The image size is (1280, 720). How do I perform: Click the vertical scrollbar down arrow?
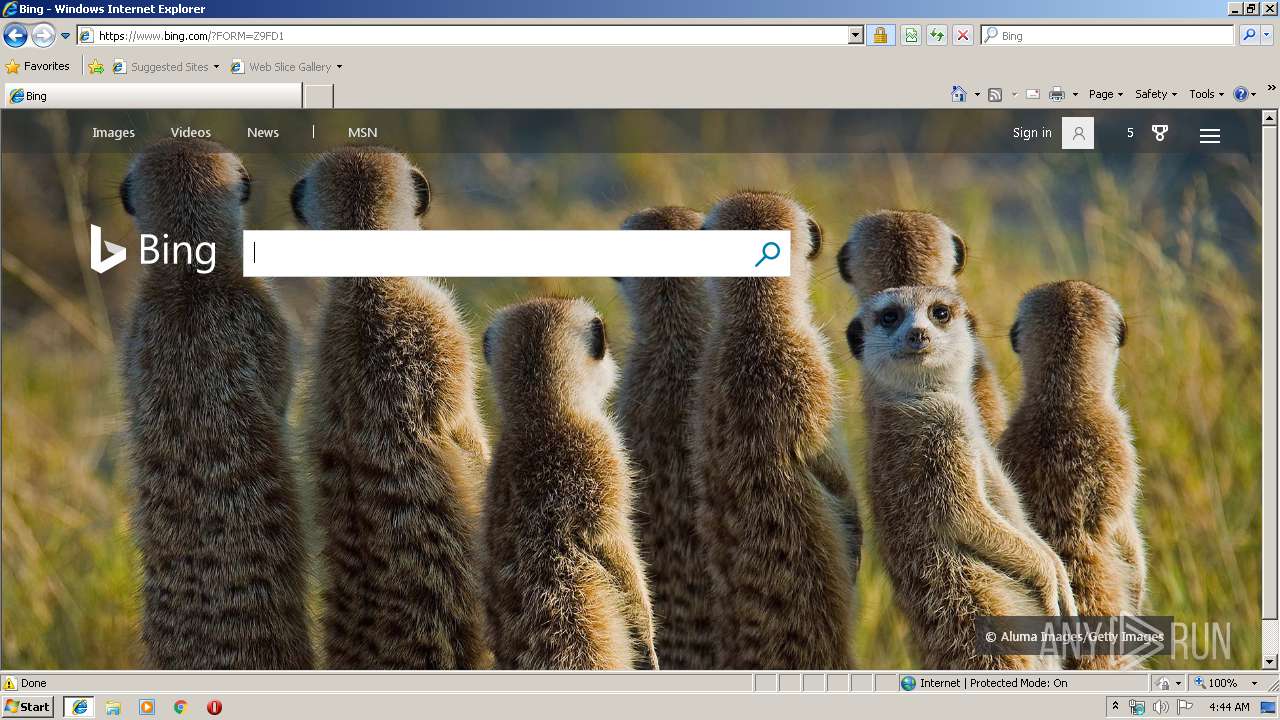(x=1270, y=661)
